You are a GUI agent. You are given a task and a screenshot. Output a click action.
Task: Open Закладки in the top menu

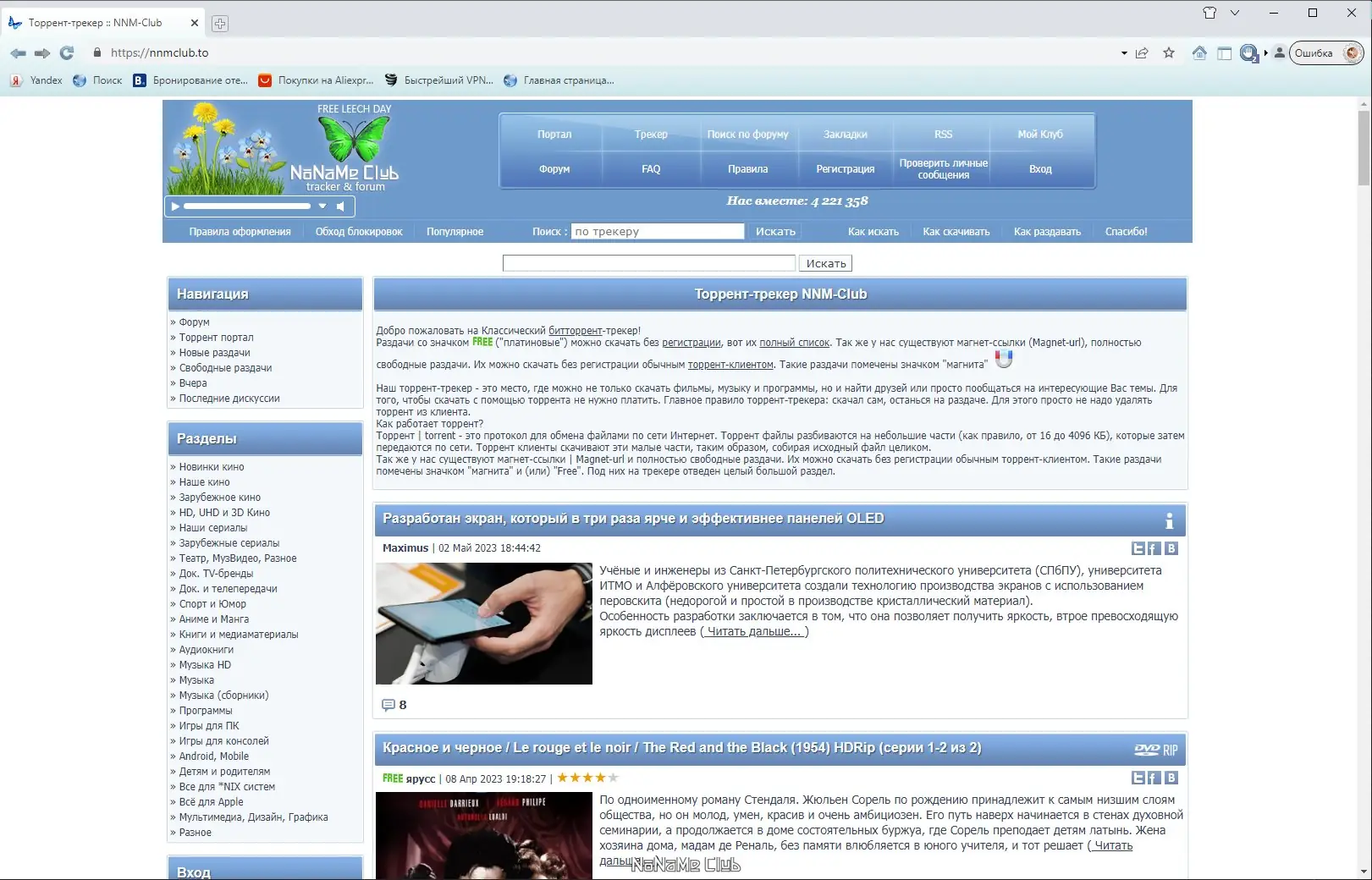(x=846, y=135)
